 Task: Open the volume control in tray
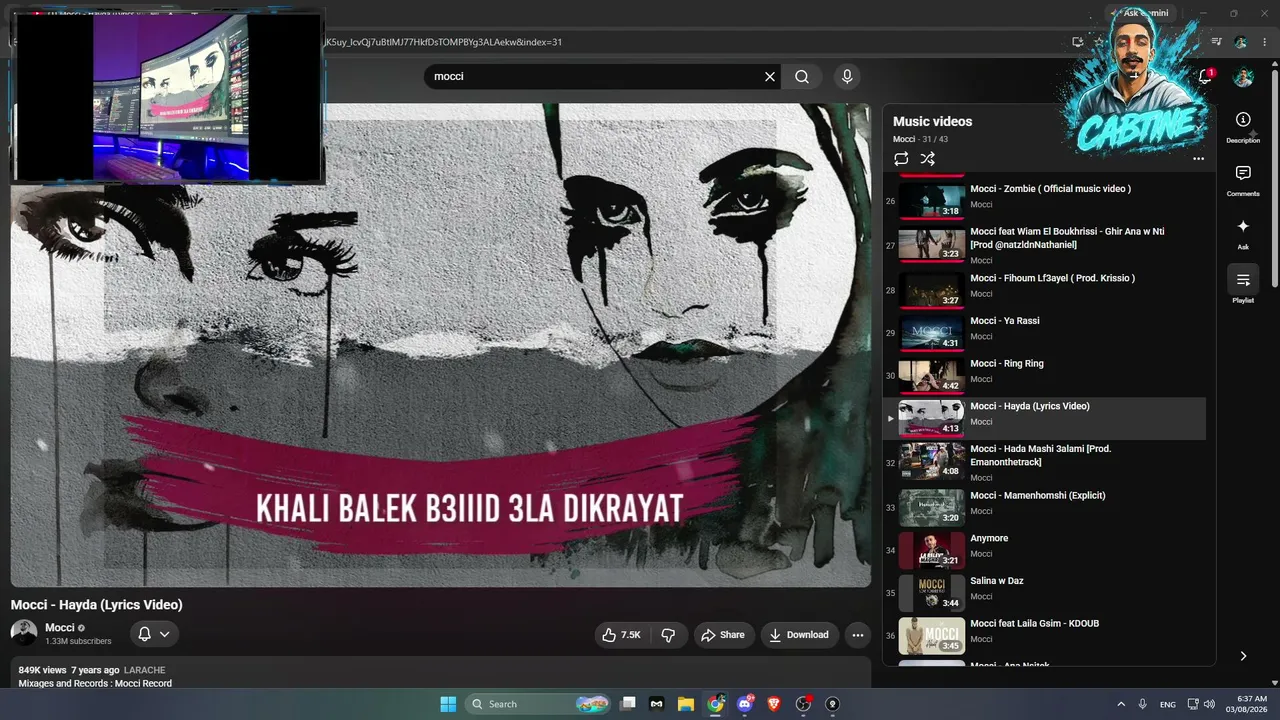pos(1209,704)
